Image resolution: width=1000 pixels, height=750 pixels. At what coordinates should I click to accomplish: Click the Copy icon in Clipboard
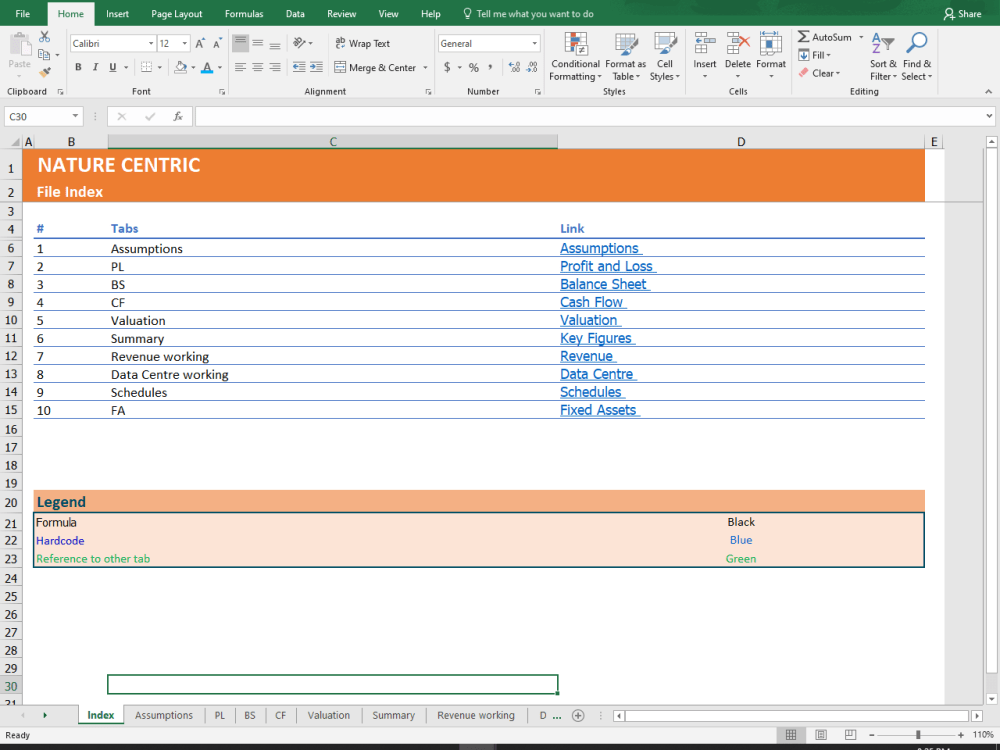(x=43, y=55)
